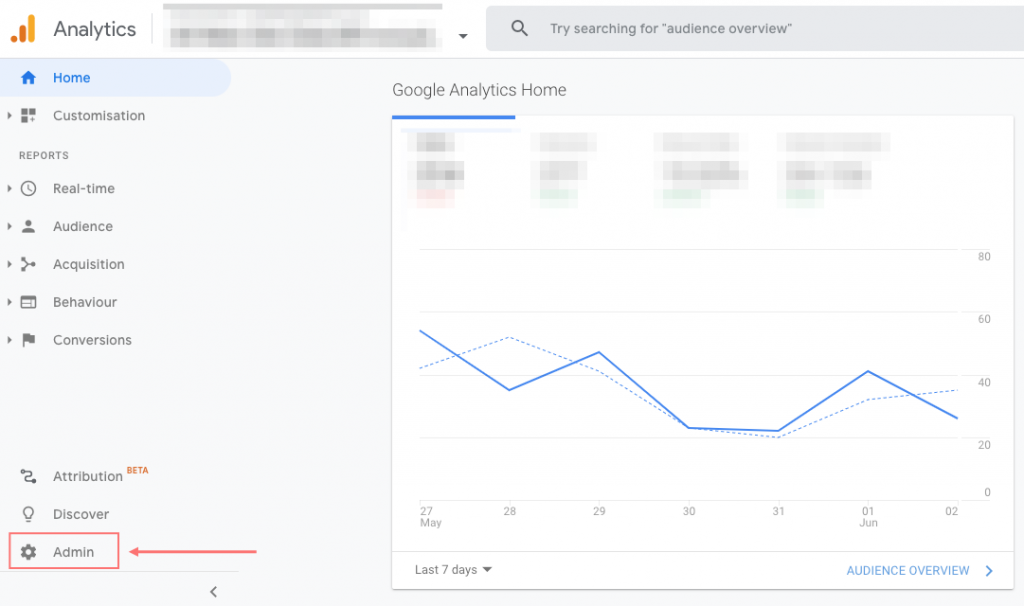The image size is (1024, 606).
Task: Select Home in the navigation menu
Action: pos(71,77)
